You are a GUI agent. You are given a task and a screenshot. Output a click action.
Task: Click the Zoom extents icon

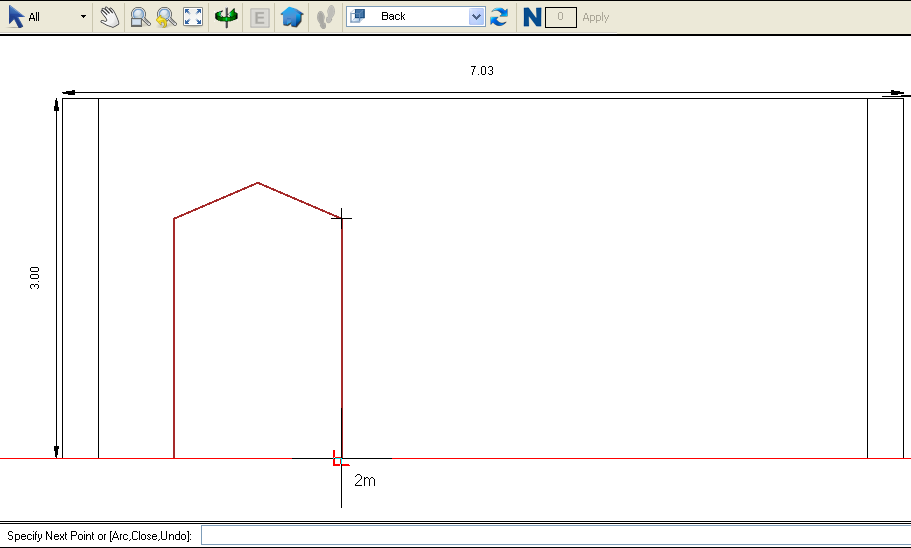click(x=193, y=17)
